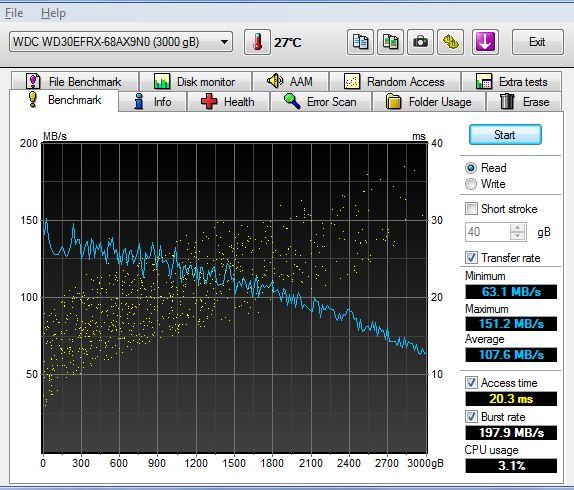Viewport: 574px width, 490px height.
Task: Click the short stroke size input field
Action: pos(488,232)
